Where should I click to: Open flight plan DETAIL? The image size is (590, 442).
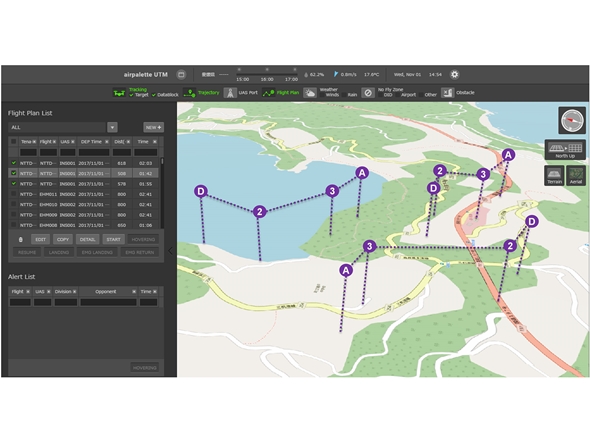87,240
